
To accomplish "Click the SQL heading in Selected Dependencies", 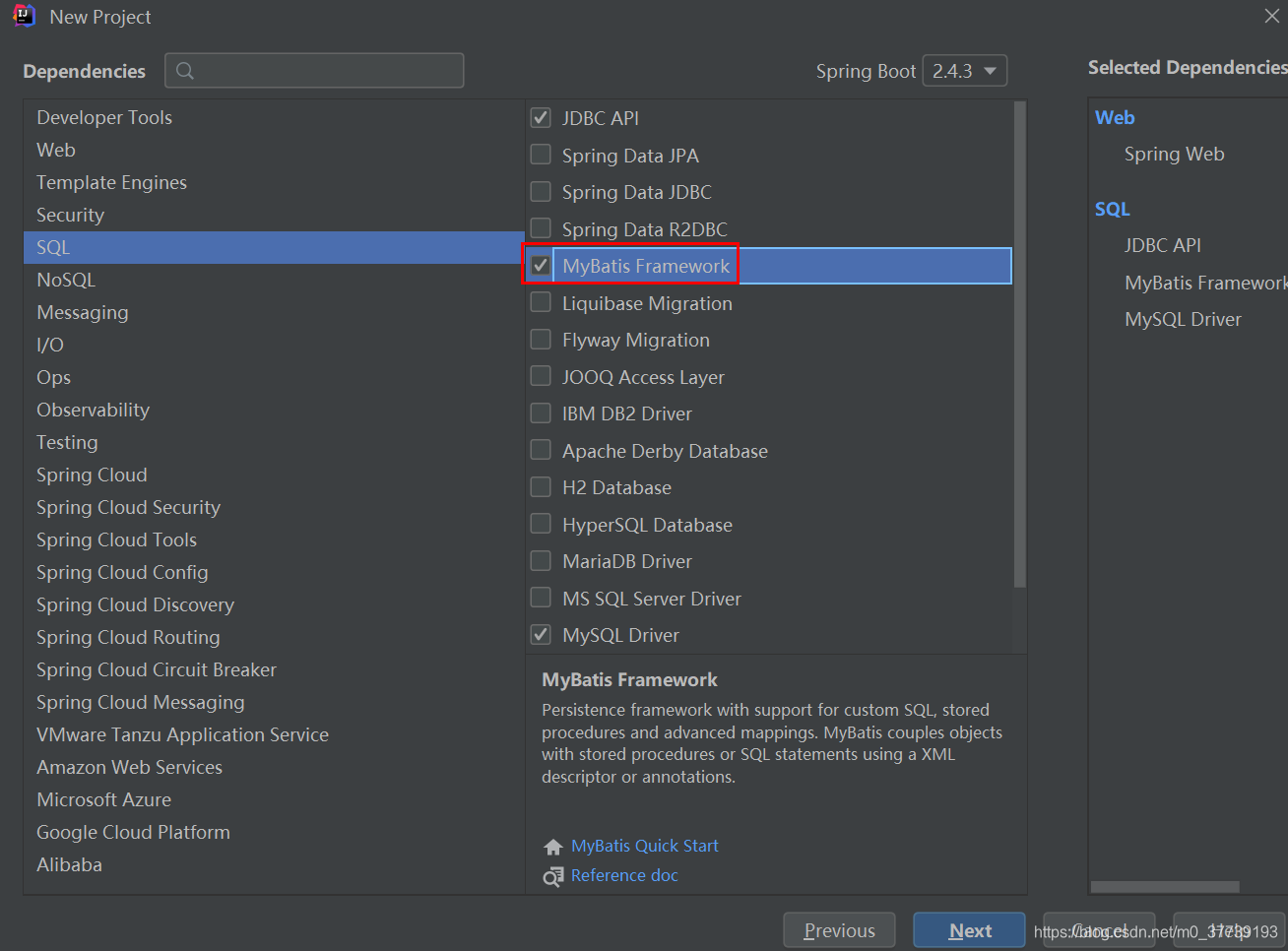I will coord(1113,209).
